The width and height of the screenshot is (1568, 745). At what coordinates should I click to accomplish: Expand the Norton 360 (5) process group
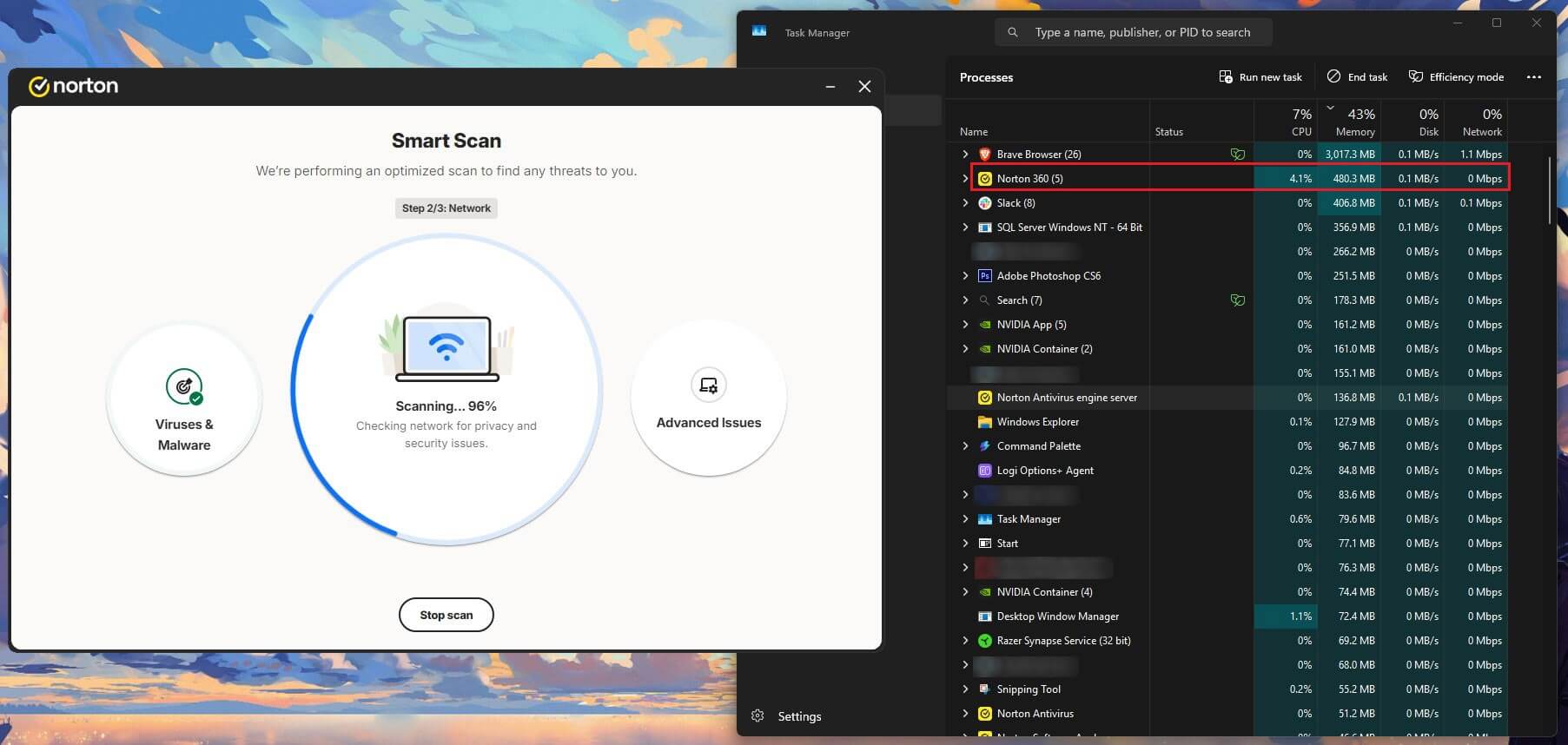(965, 179)
